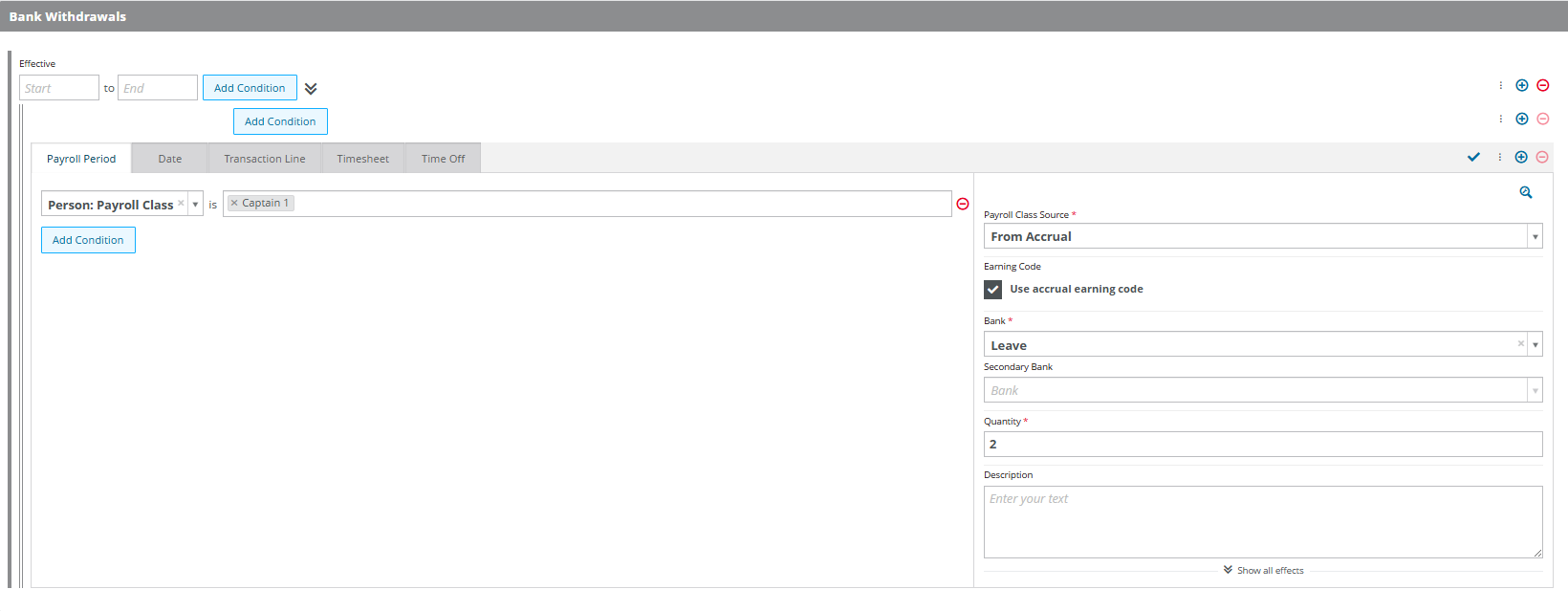Image resolution: width=1568 pixels, height=611 pixels.
Task: Open the three-dot menu on the tab bar row
Action: 1500,158
